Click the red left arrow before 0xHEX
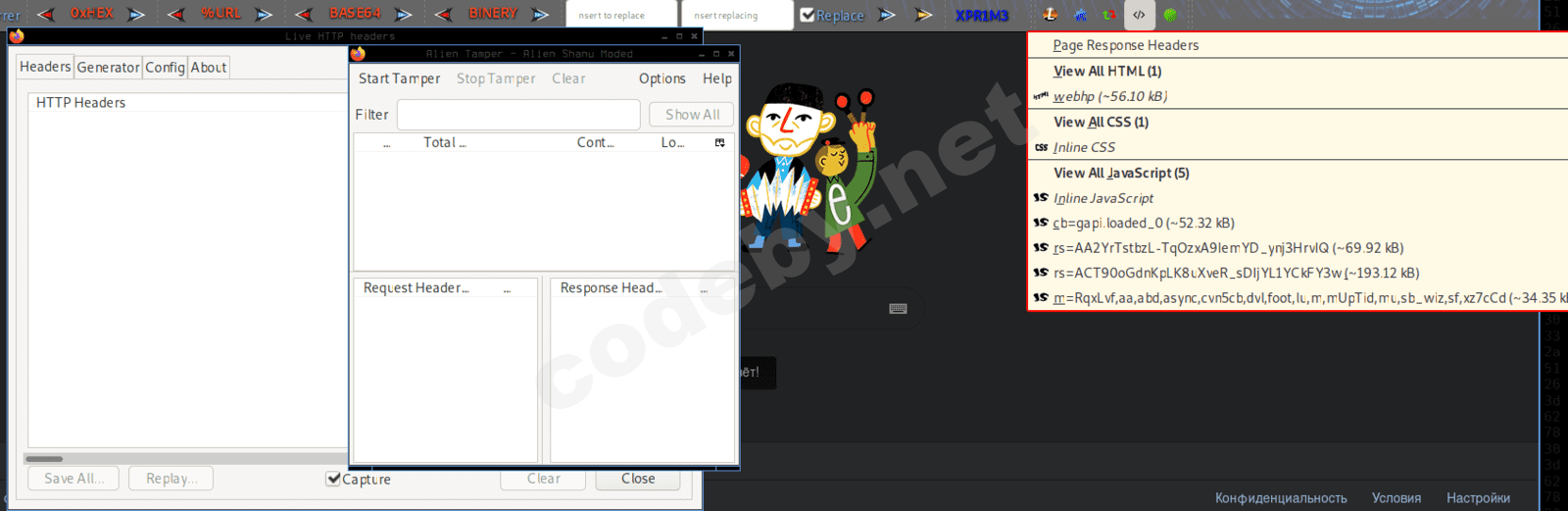Screen dimensions: 1568x511 [x=46, y=15]
